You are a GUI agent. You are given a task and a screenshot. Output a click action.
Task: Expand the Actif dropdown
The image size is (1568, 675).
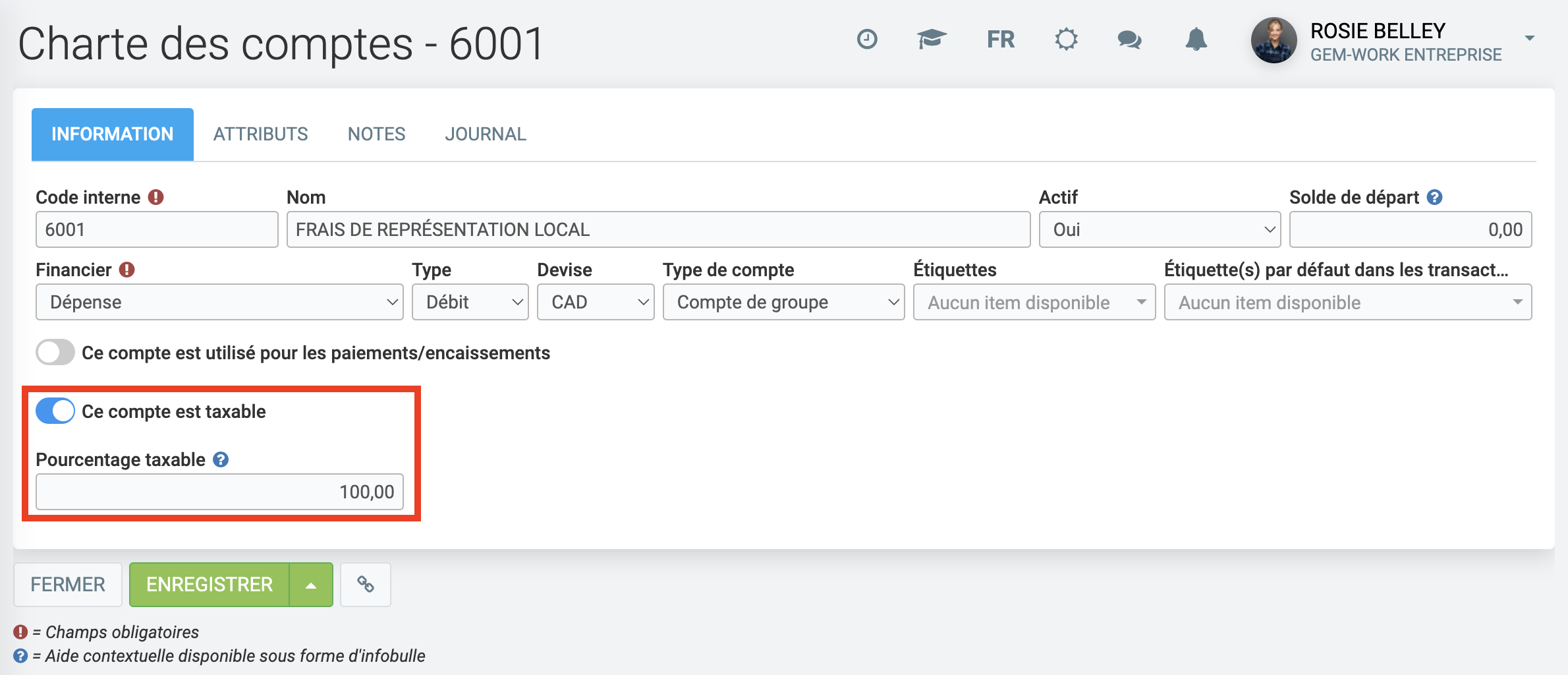1160,229
